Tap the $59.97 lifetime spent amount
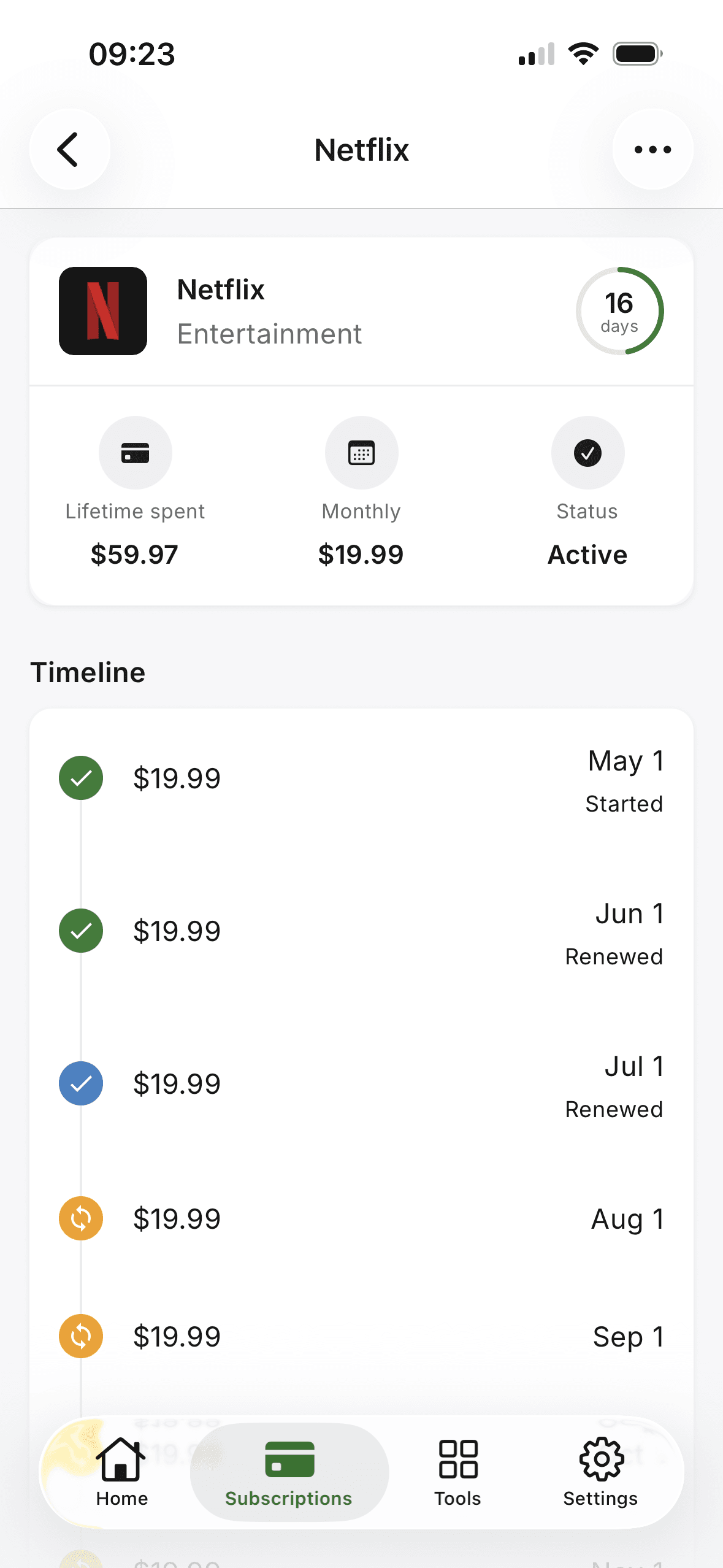Viewport: 723px width, 1568px height. pyautogui.click(x=134, y=555)
